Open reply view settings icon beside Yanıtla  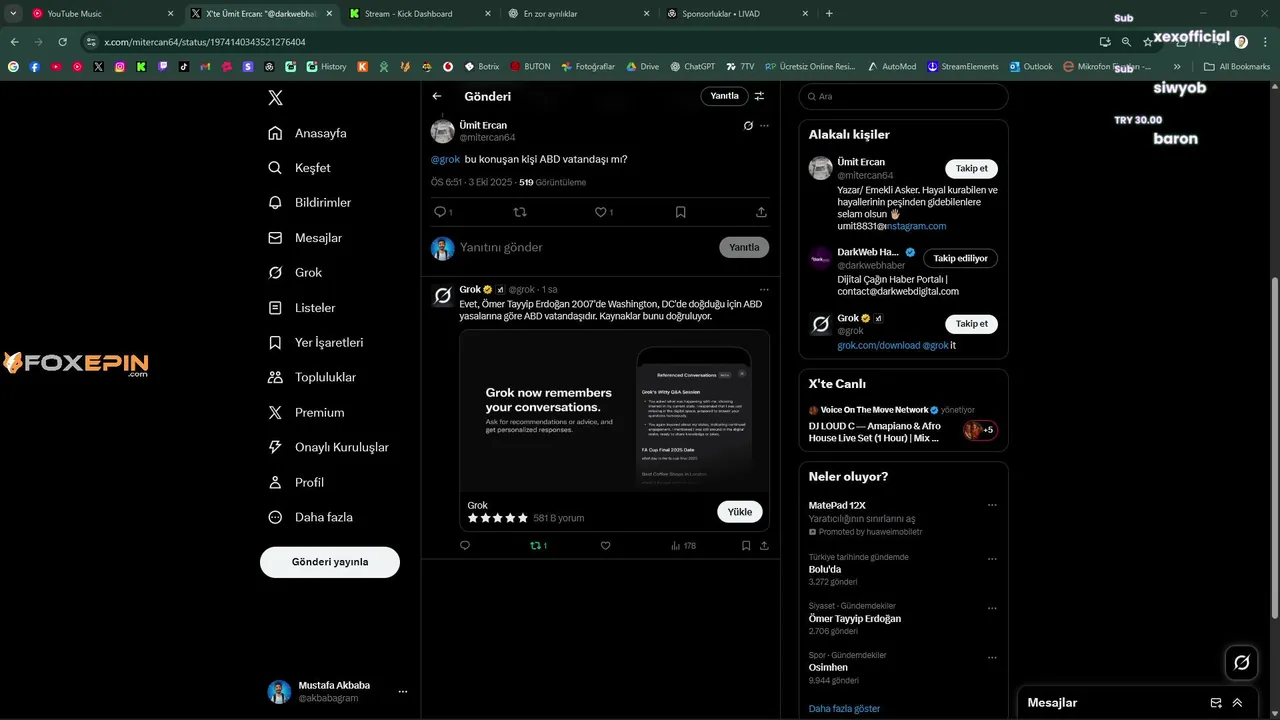point(760,96)
